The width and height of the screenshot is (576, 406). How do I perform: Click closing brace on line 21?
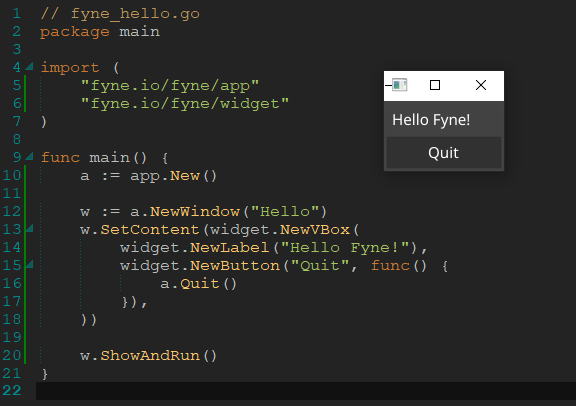point(45,374)
